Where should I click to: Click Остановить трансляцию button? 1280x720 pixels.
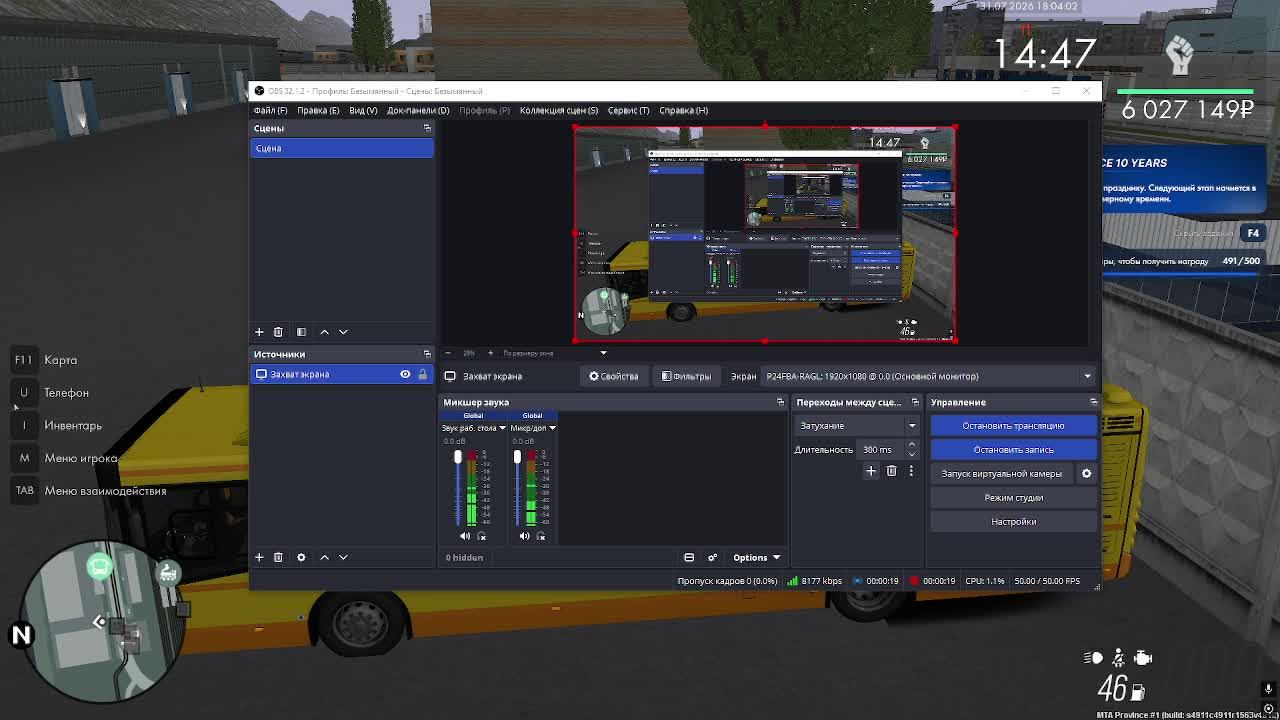(1013, 426)
